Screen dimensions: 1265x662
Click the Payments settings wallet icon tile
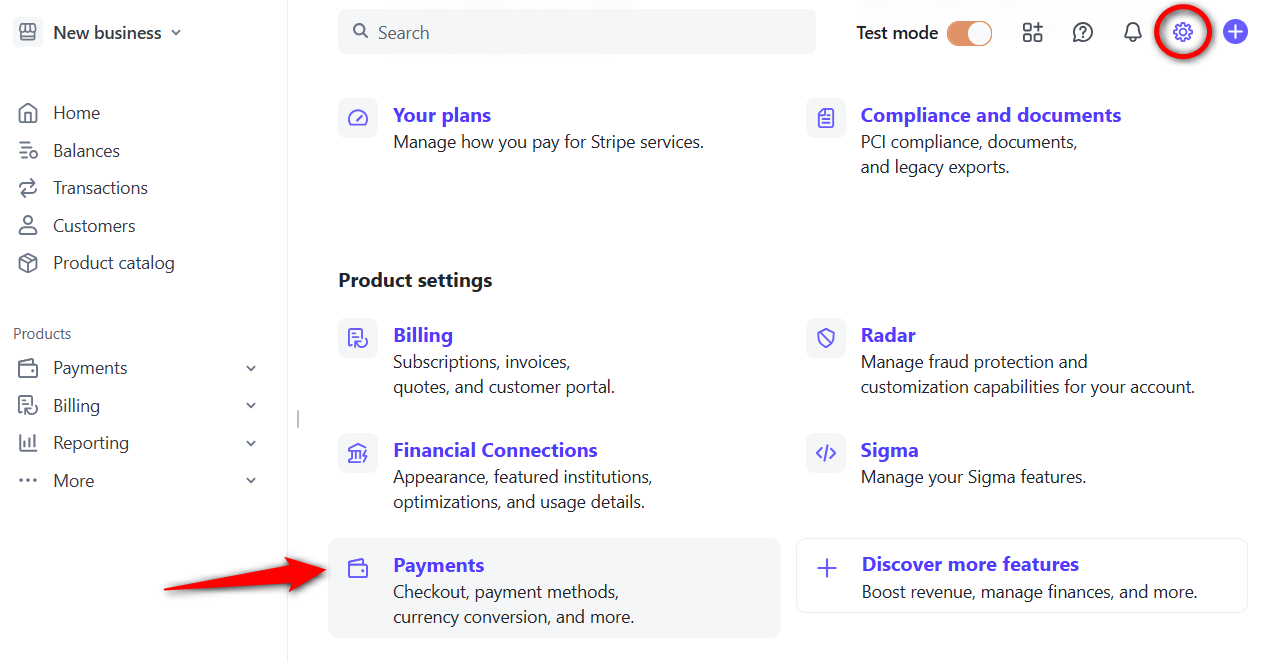click(358, 568)
